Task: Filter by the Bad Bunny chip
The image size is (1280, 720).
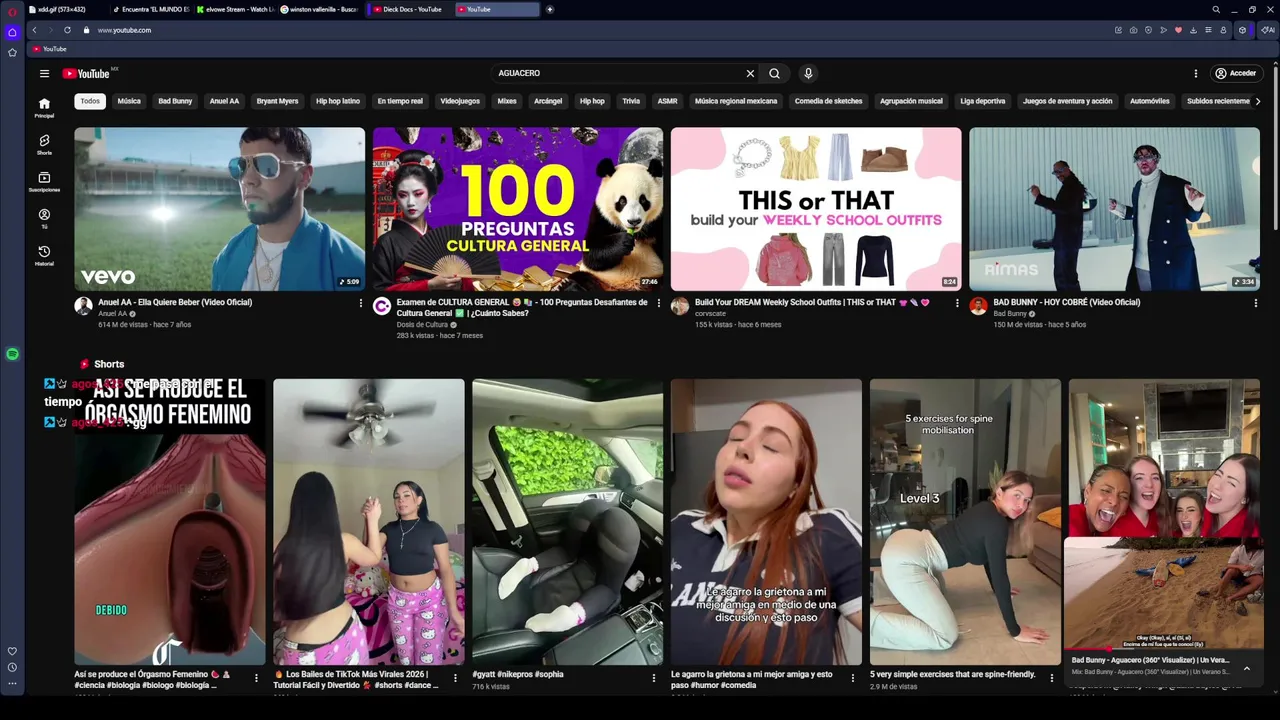Action: click(175, 101)
